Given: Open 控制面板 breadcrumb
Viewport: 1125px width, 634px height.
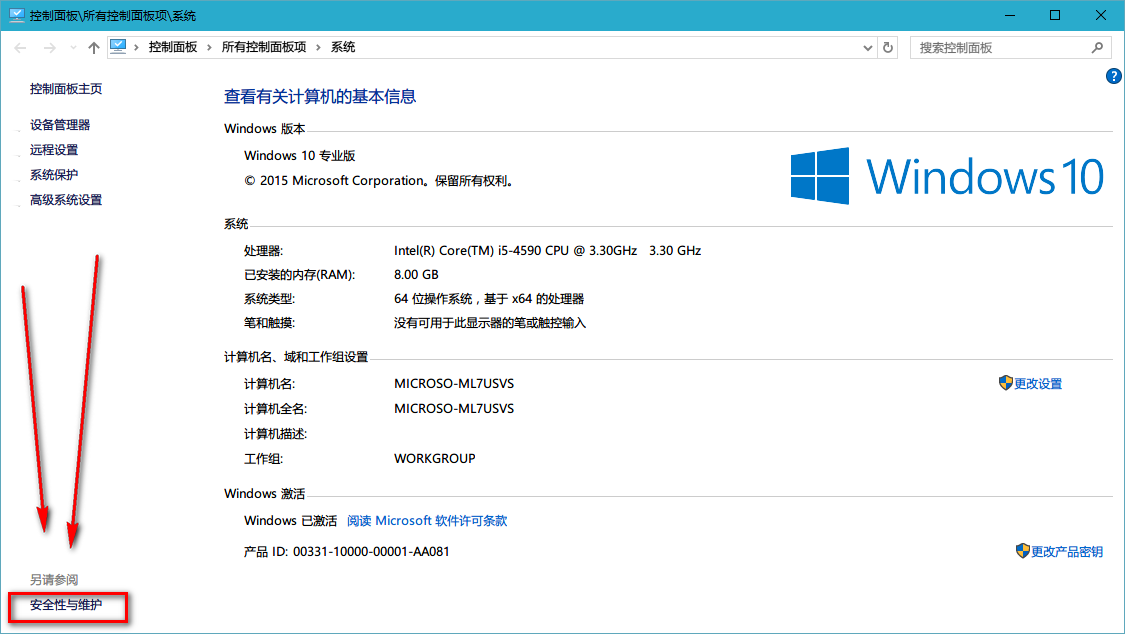Looking at the screenshot, I should pos(173,47).
